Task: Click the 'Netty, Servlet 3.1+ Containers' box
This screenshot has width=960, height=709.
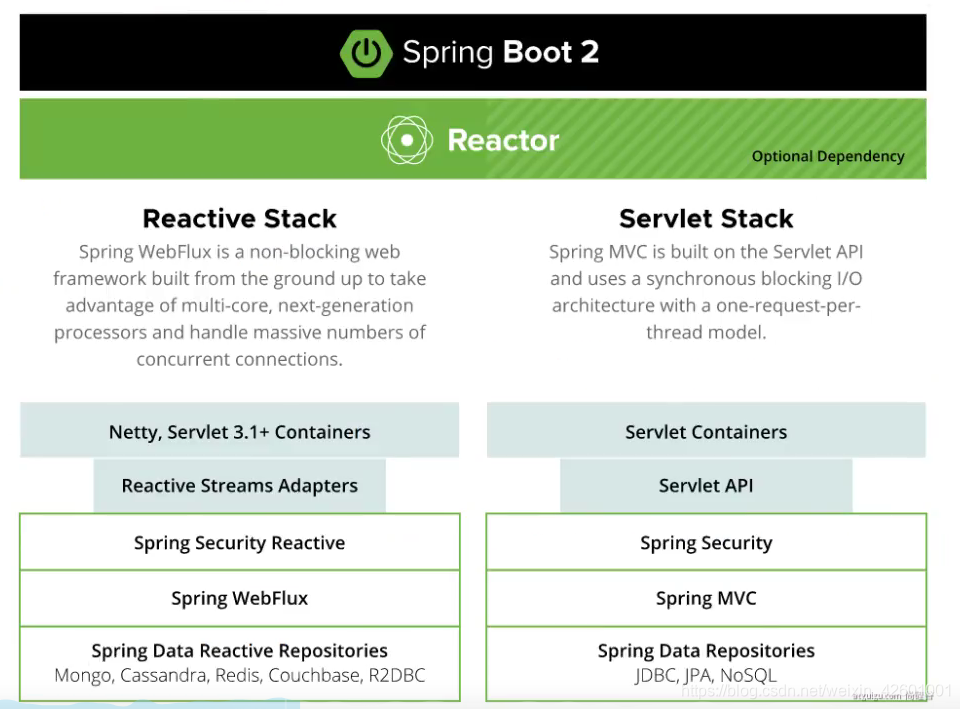Action: coord(239,430)
